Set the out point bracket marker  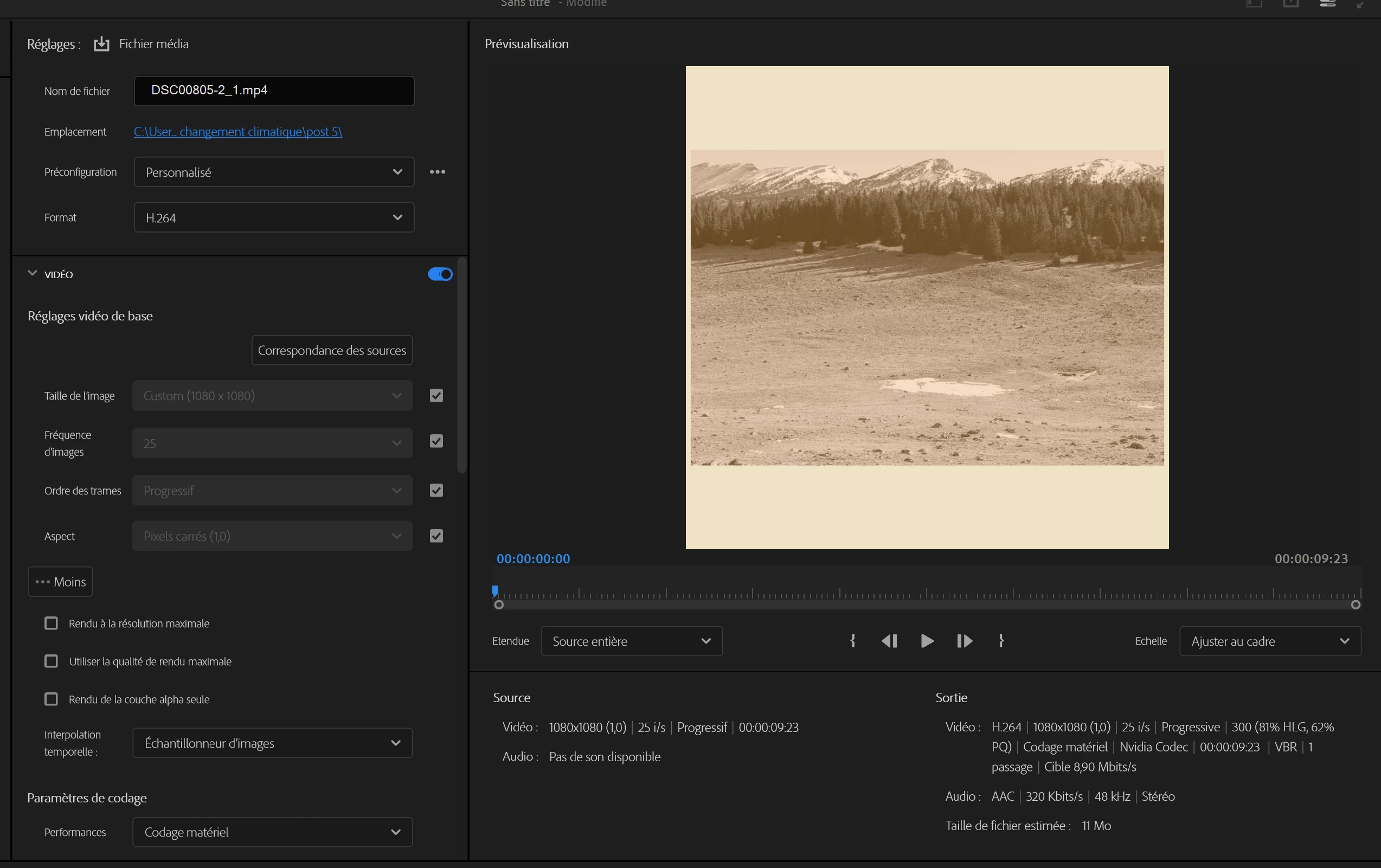pyautogui.click(x=1001, y=641)
